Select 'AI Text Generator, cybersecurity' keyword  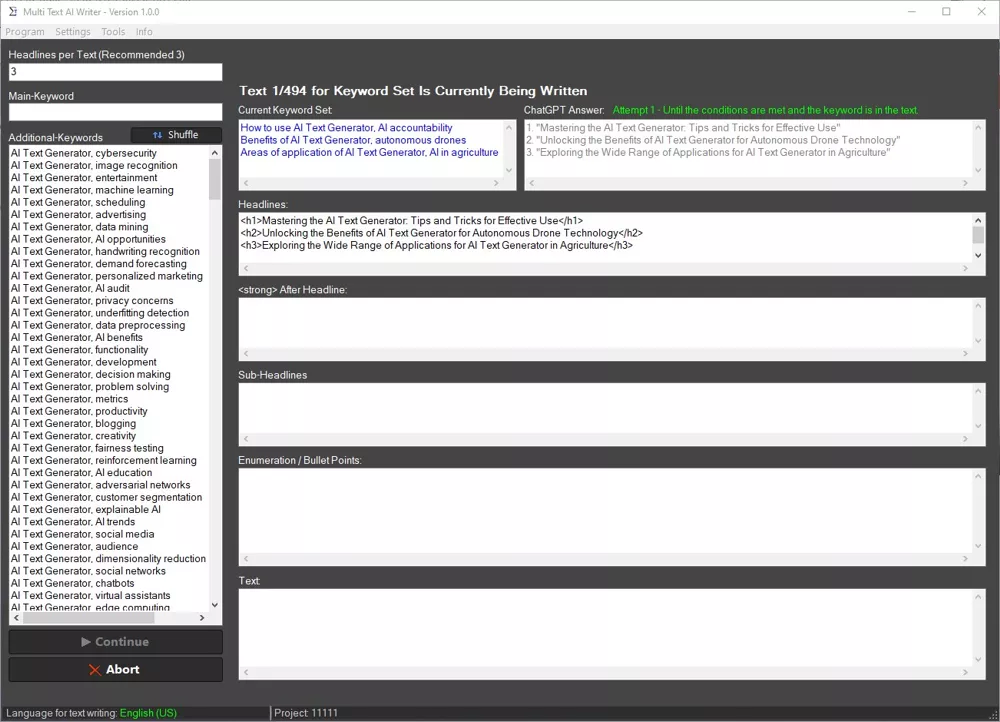[x=84, y=153]
